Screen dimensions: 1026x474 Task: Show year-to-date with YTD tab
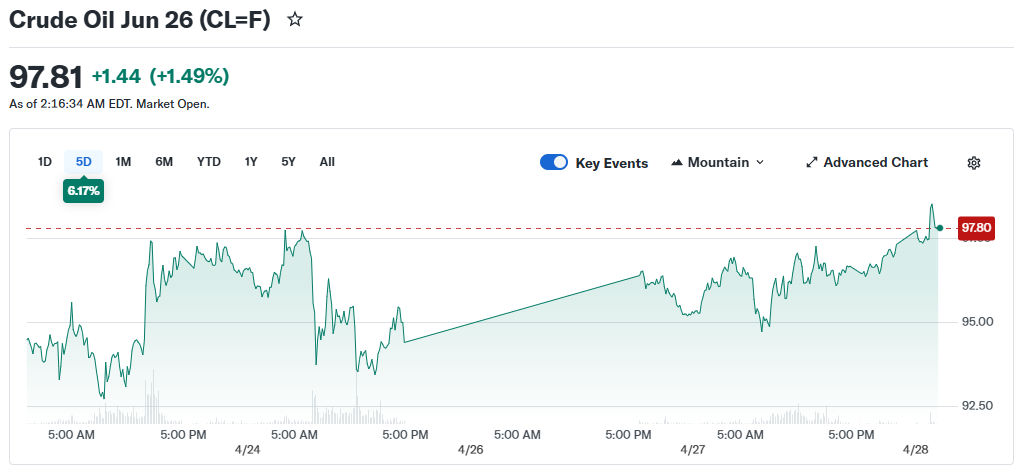click(209, 162)
